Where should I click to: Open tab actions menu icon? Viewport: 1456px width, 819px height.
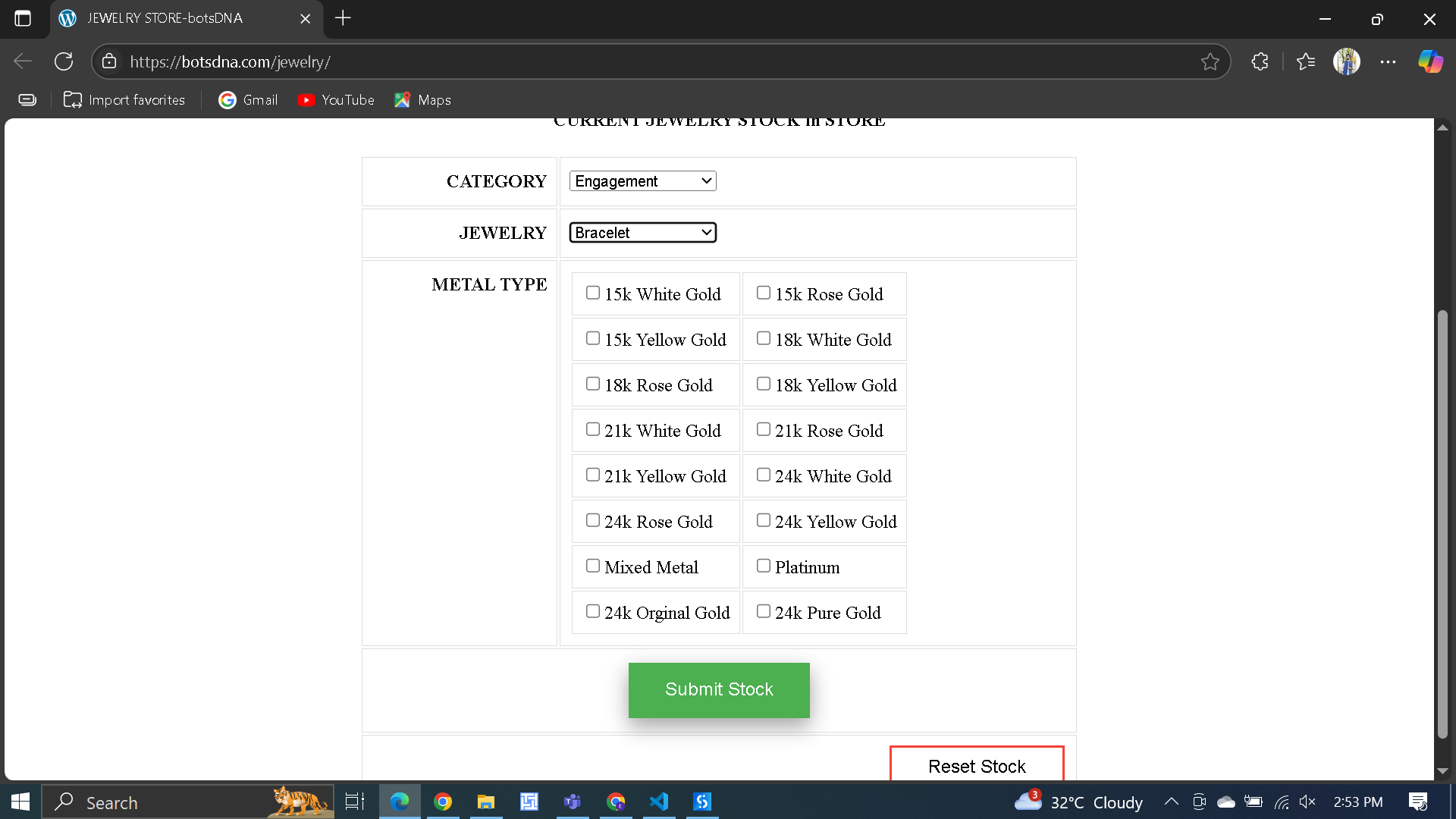coord(23,18)
